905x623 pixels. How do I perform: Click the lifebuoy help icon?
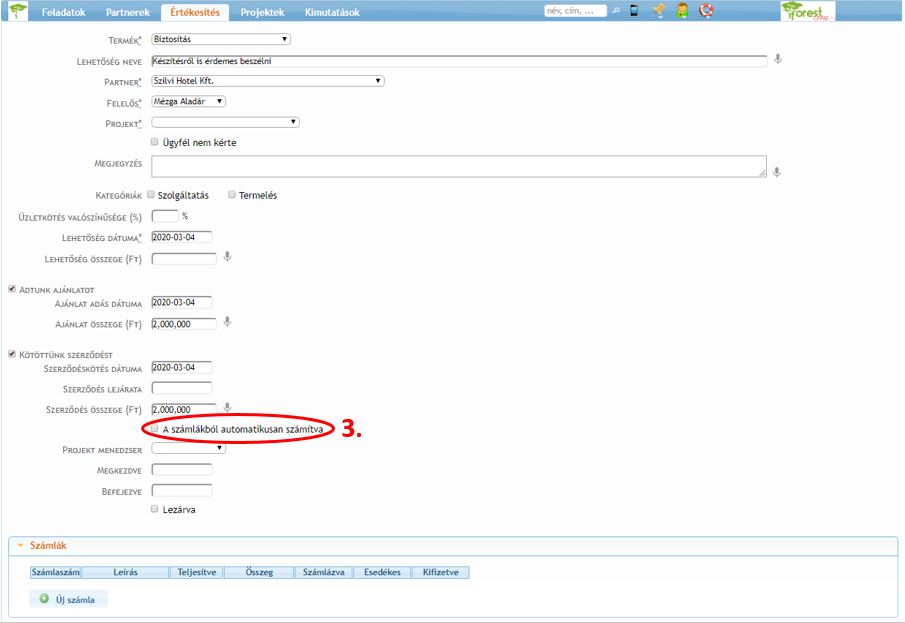(x=706, y=11)
